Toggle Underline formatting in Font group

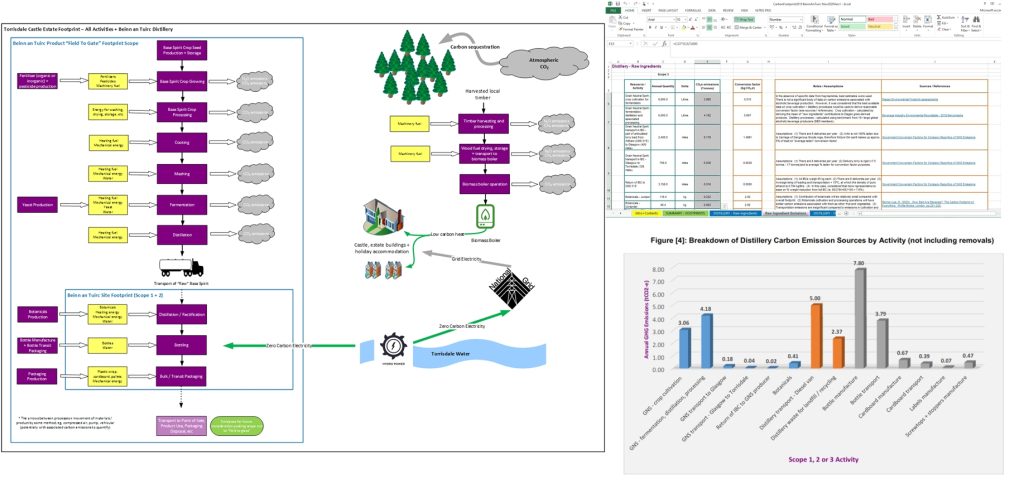[661, 27]
